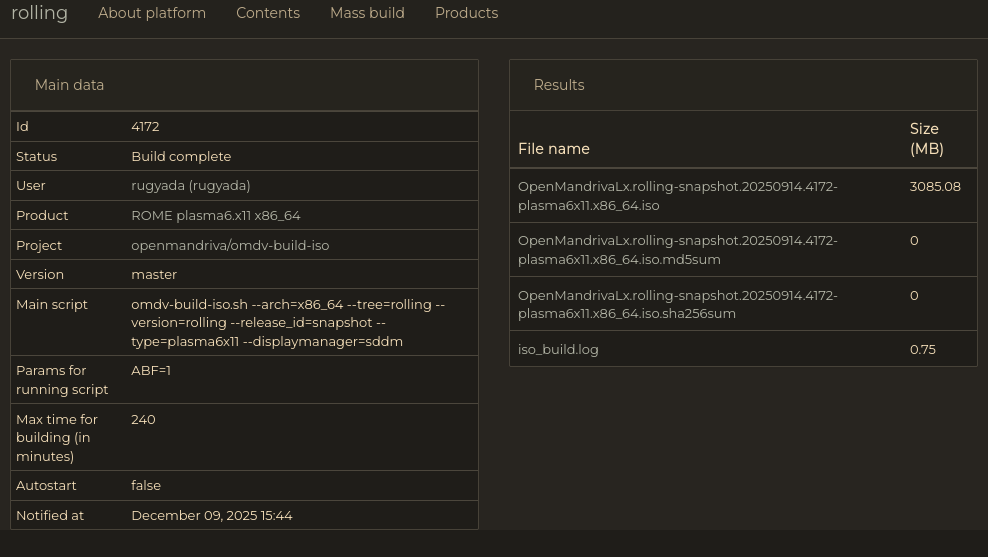988x557 pixels.
Task: Open ROME plasma6.x11 x86_64 product link
Action: (215, 215)
